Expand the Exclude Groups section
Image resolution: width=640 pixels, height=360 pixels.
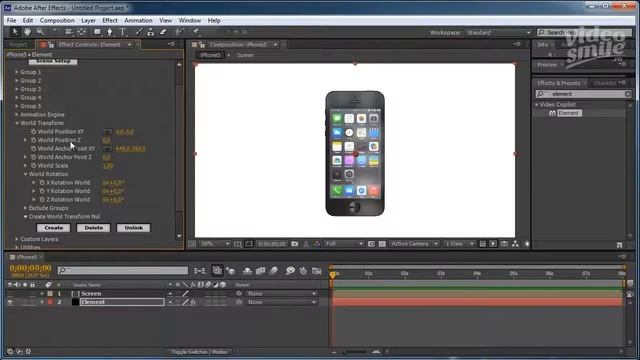click(x=25, y=208)
